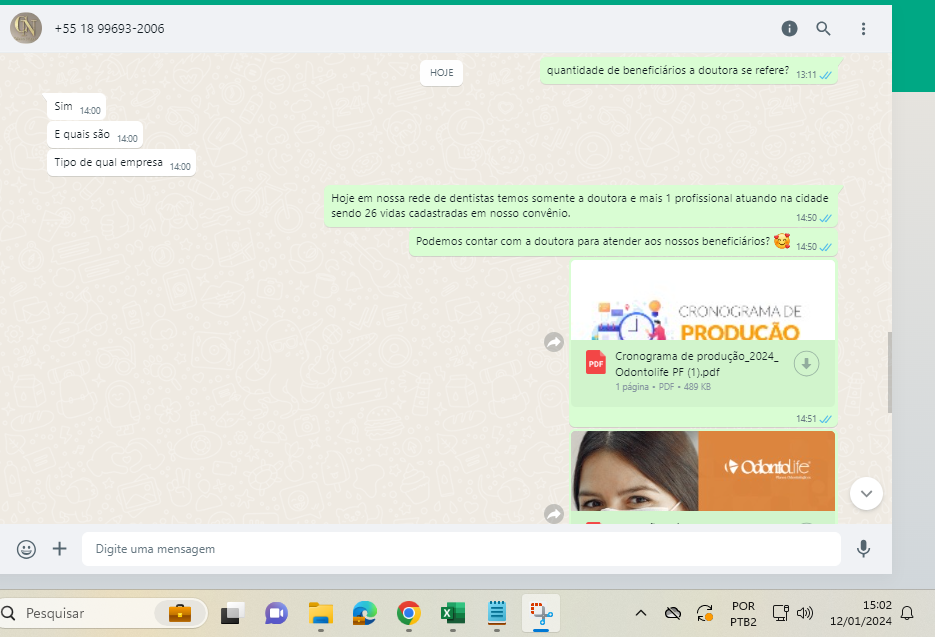Image resolution: width=935 pixels, height=637 pixels.
Task: Open the Odontolife image thumbnail
Action: [x=702, y=472]
